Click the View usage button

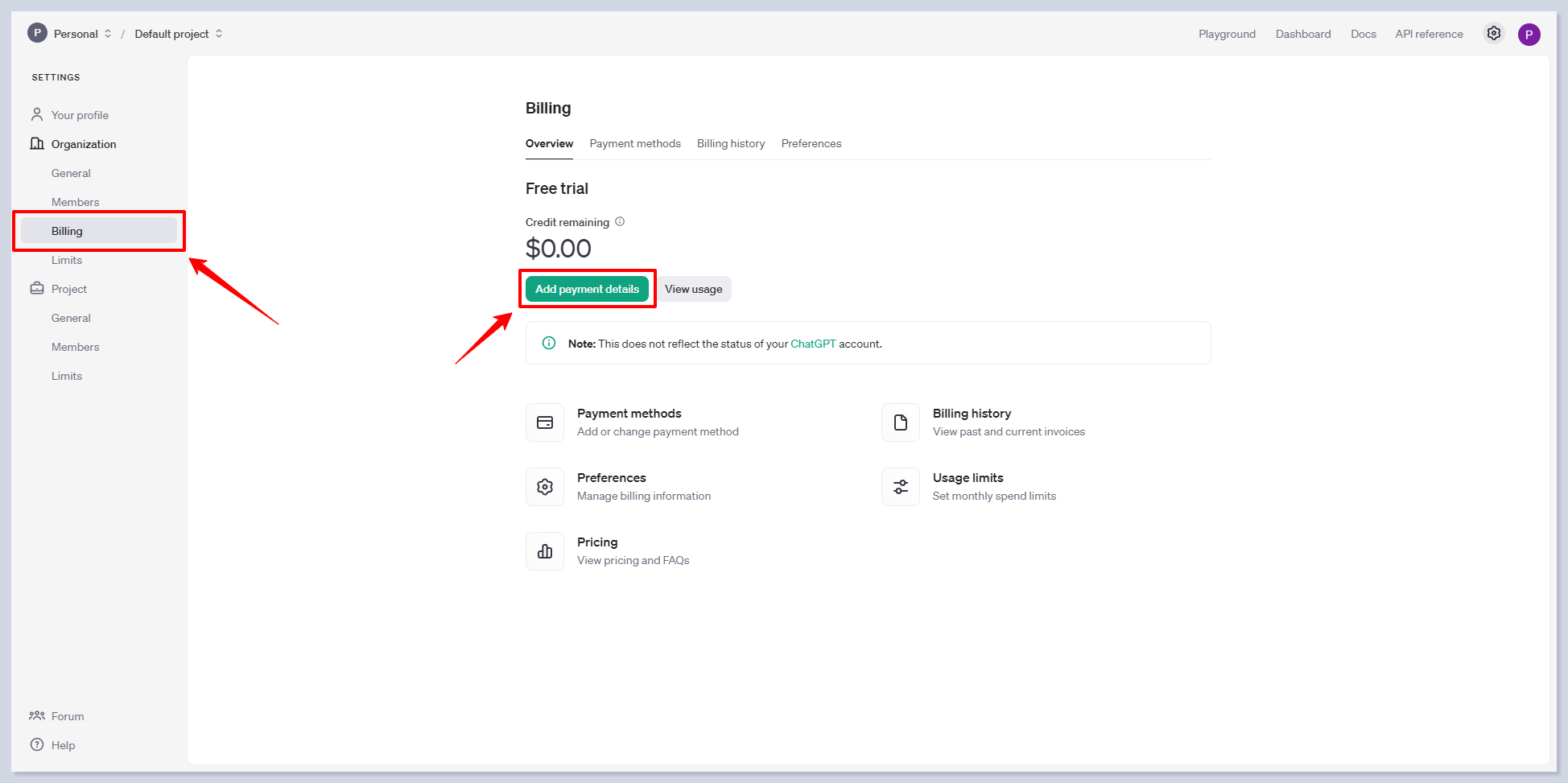tap(693, 289)
